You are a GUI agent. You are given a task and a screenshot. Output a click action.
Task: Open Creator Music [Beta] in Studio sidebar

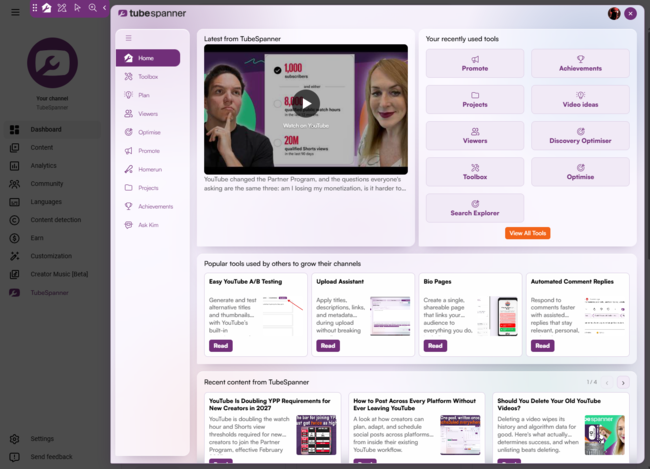click(x=52, y=274)
